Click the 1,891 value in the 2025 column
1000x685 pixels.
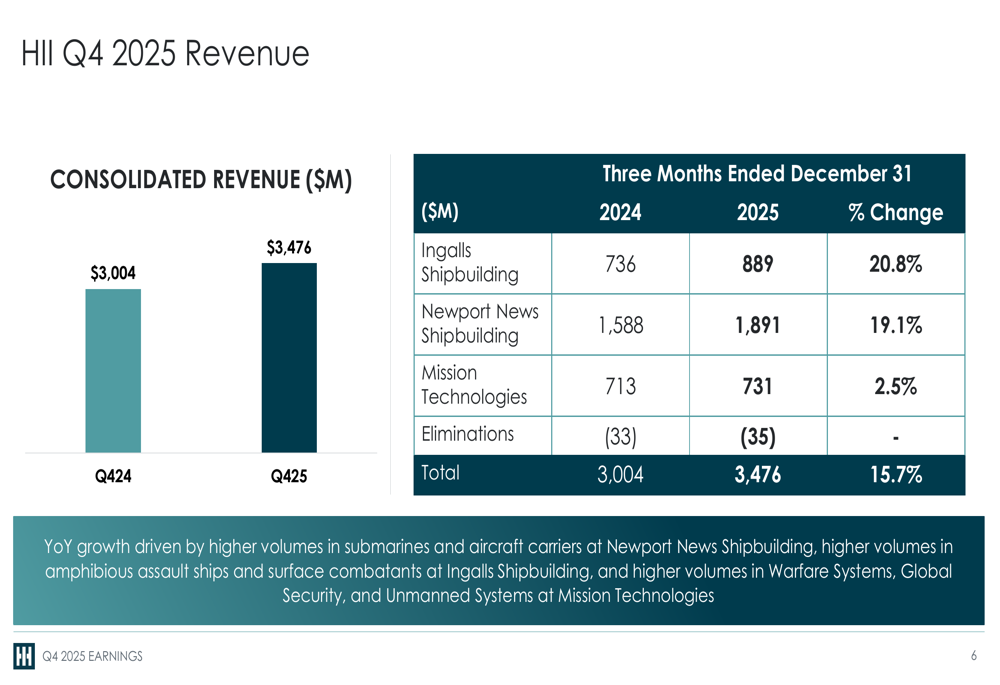[x=757, y=325]
